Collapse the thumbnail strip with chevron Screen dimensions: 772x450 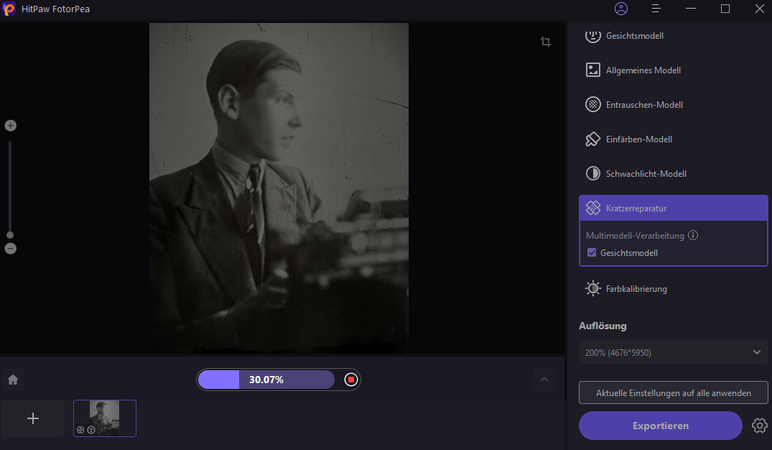click(x=544, y=380)
